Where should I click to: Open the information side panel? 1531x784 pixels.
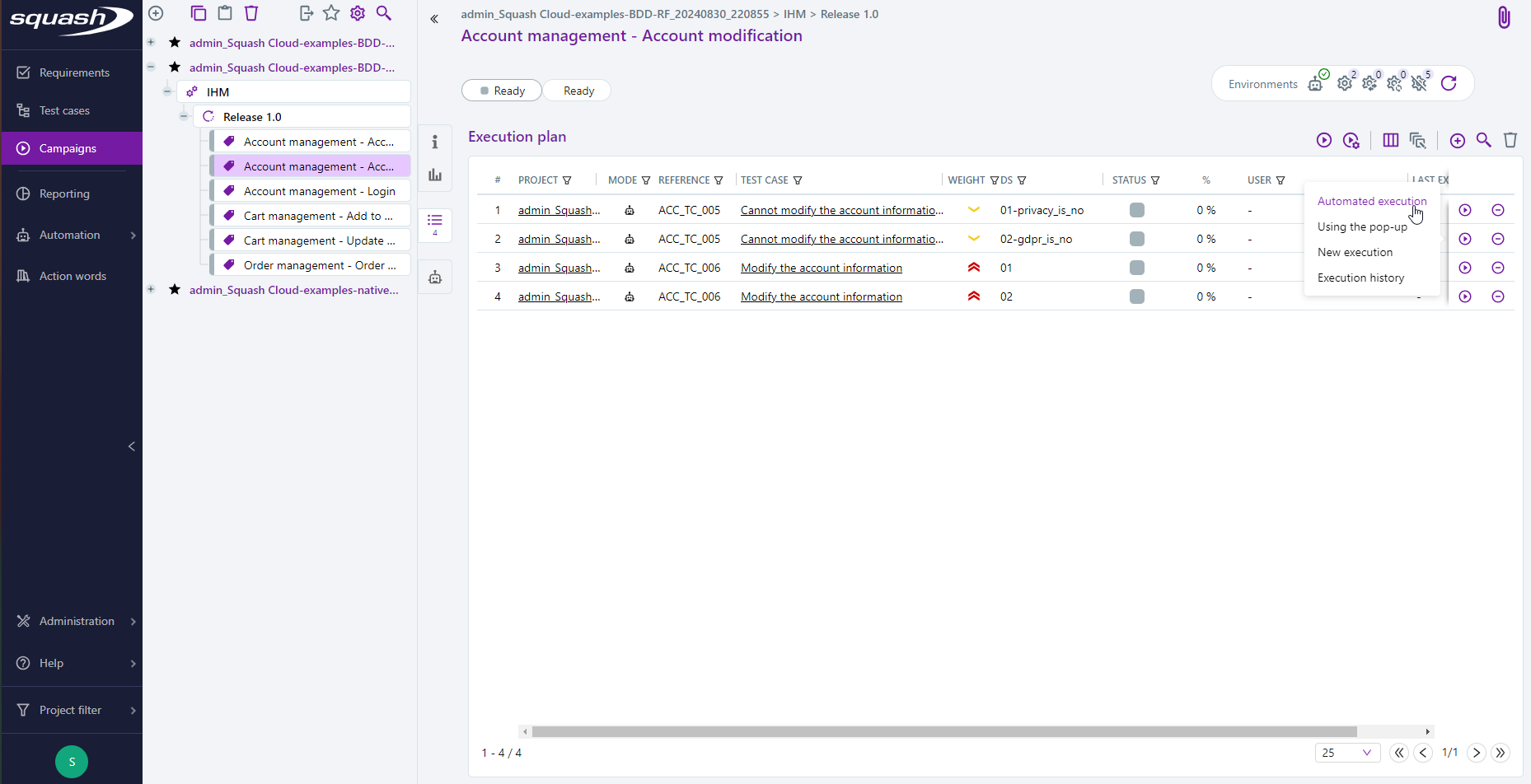coord(434,142)
